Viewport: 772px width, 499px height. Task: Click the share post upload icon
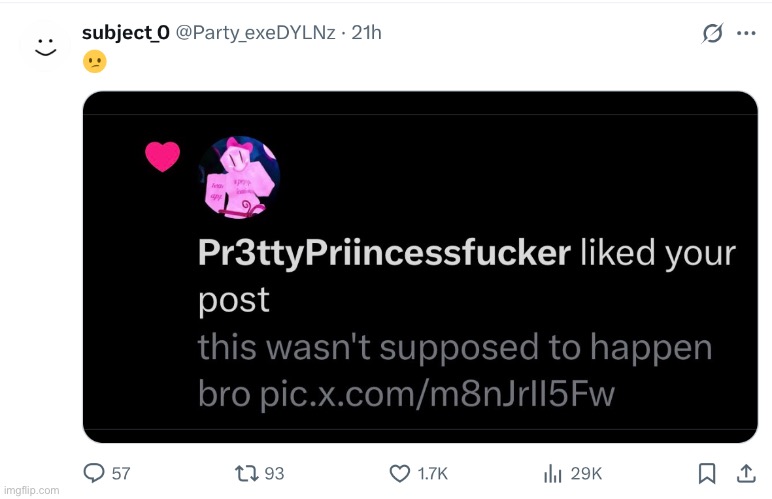[x=745, y=472]
